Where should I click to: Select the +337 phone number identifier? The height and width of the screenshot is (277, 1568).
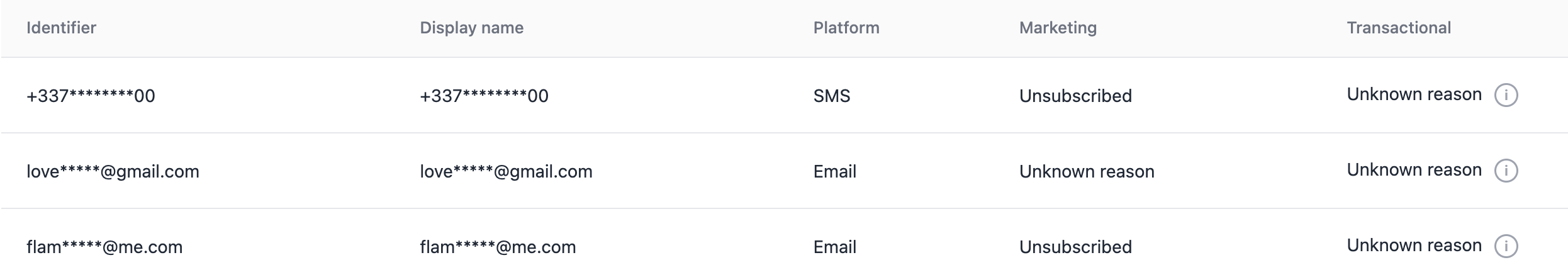(x=91, y=96)
